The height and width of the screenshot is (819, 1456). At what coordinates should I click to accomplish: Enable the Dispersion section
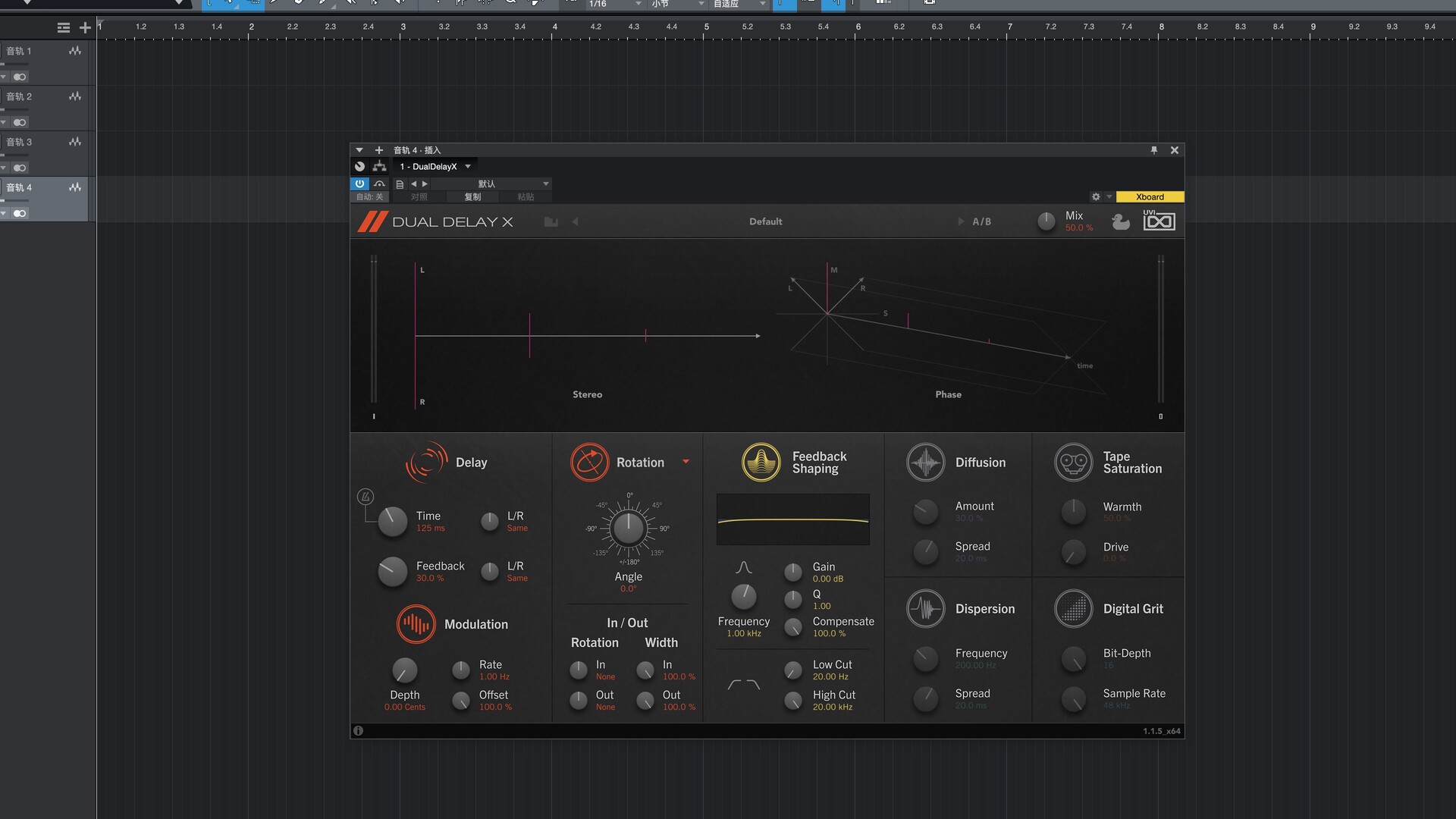coord(926,609)
